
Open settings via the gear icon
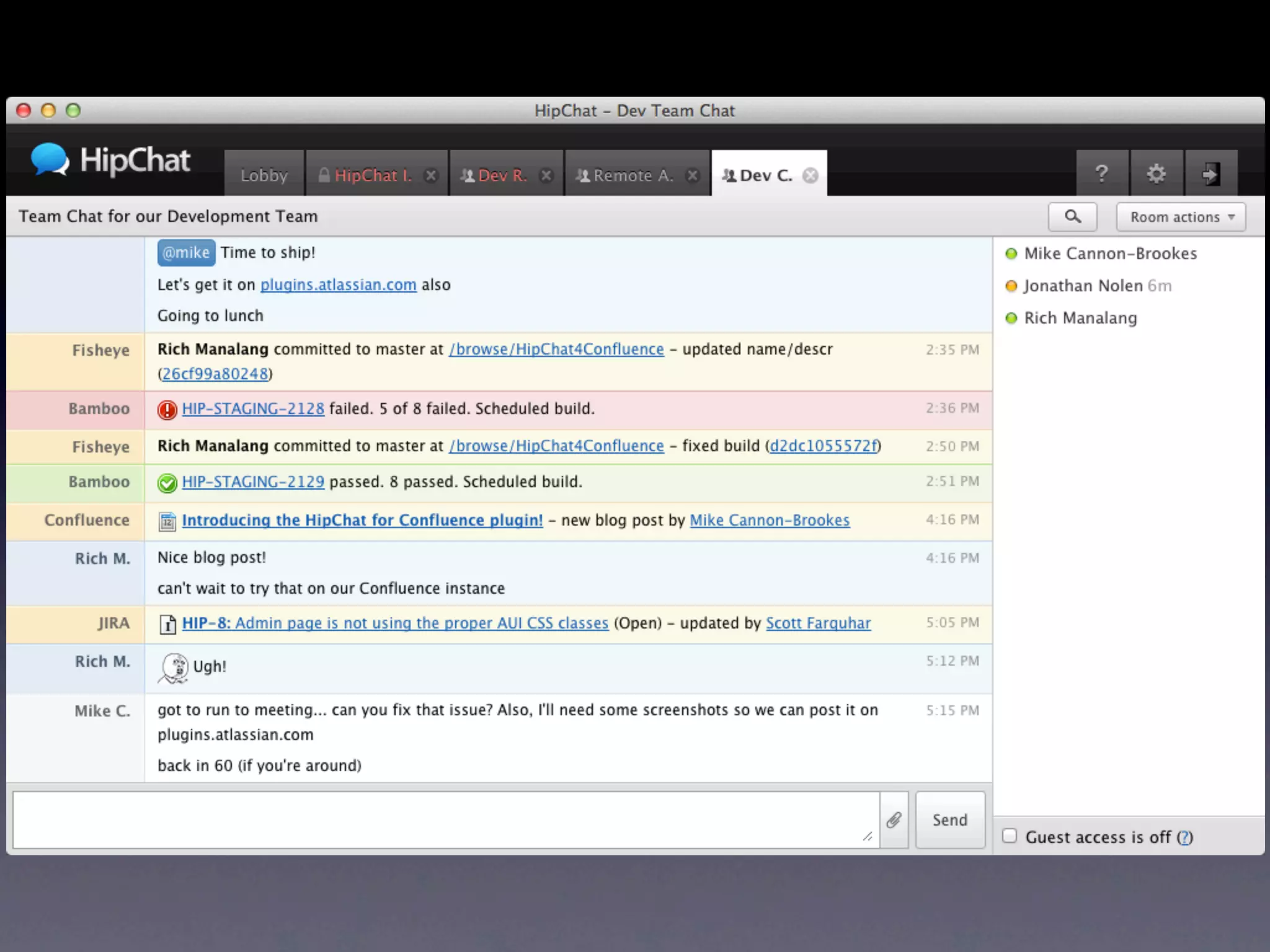(x=1156, y=174)
